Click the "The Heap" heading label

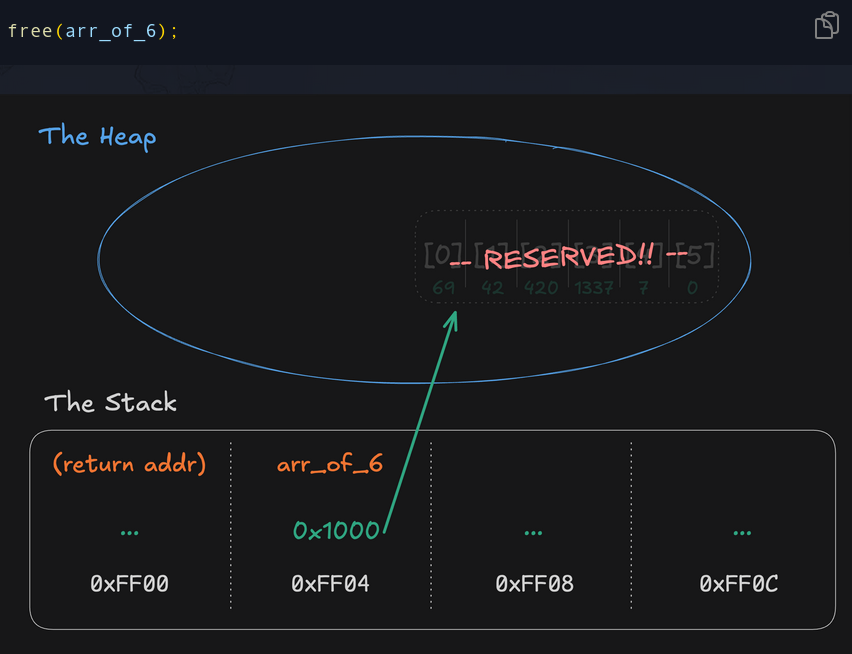[x=97, y=136]
